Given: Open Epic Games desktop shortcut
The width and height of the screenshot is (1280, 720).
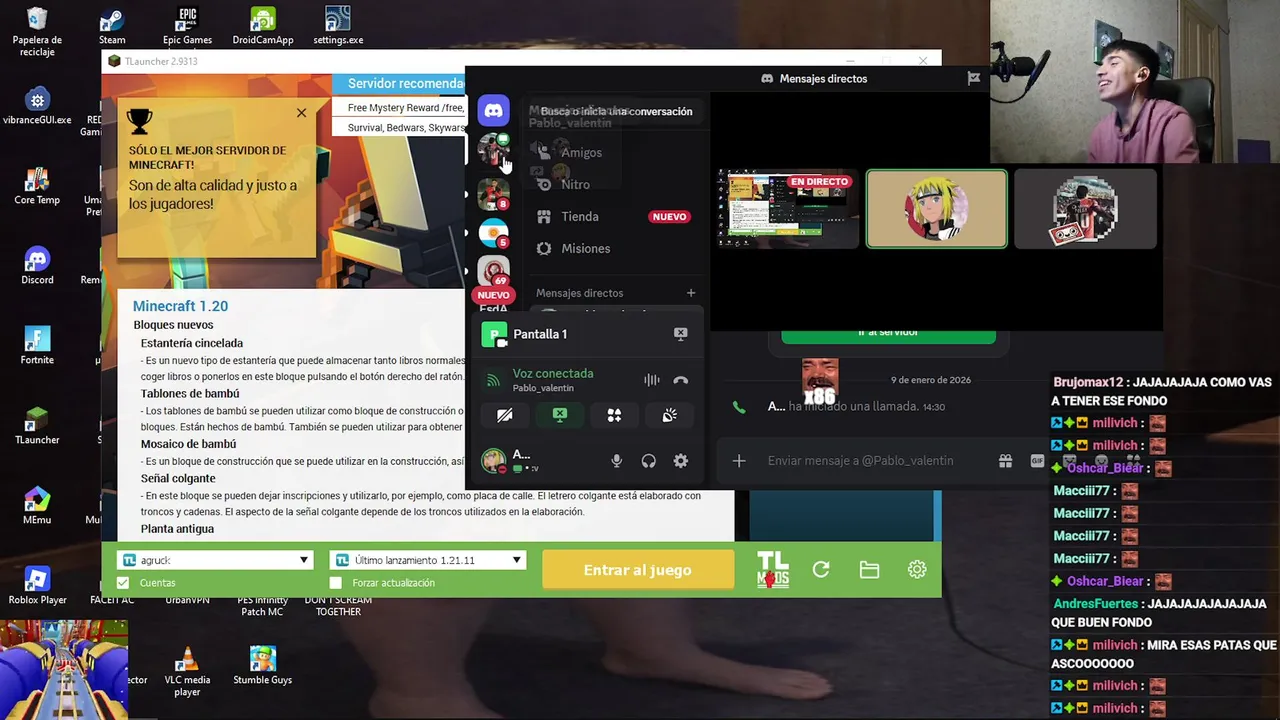Looking at the screenshot, I should pyautogui.click(x=187, y=27).
